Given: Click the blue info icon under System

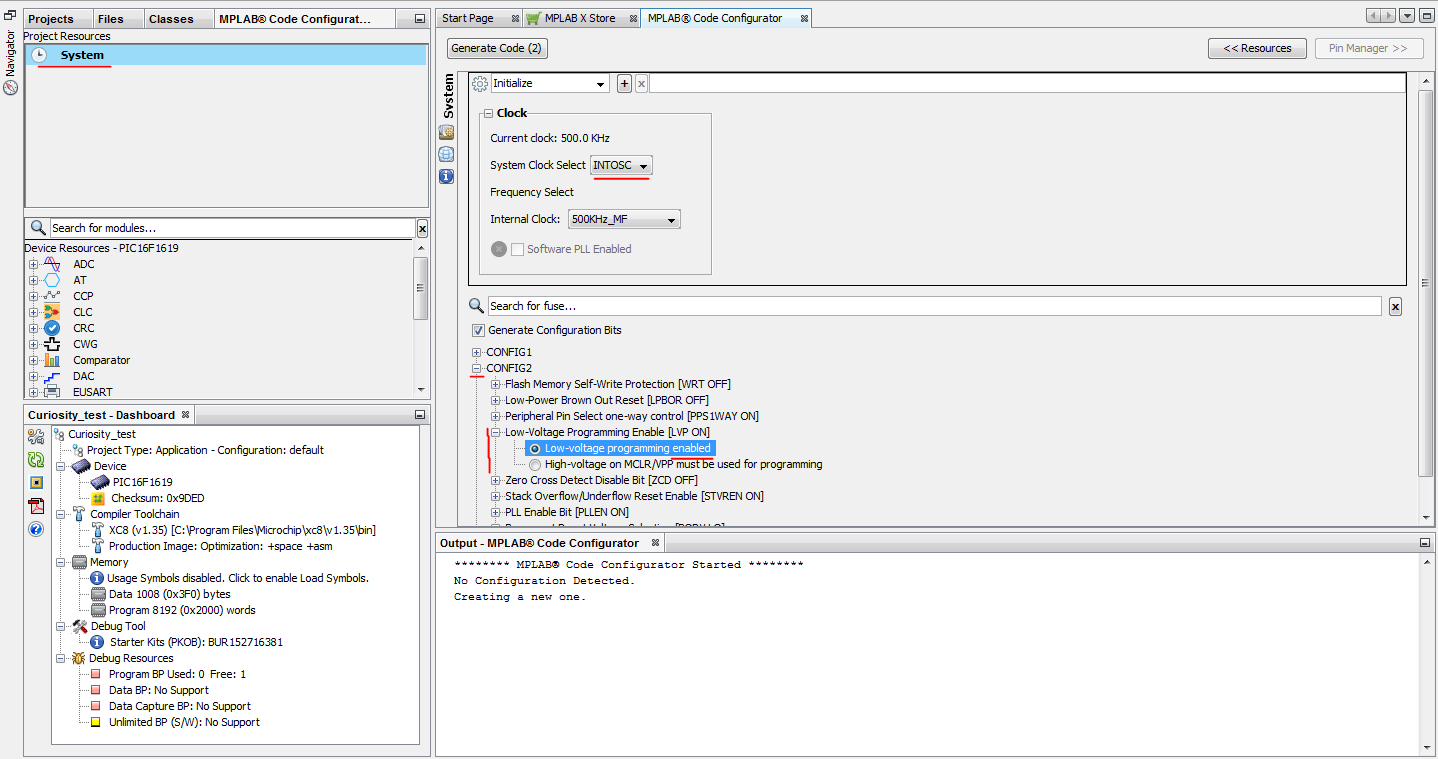Looking at the screenshot, I should (446, 176).
